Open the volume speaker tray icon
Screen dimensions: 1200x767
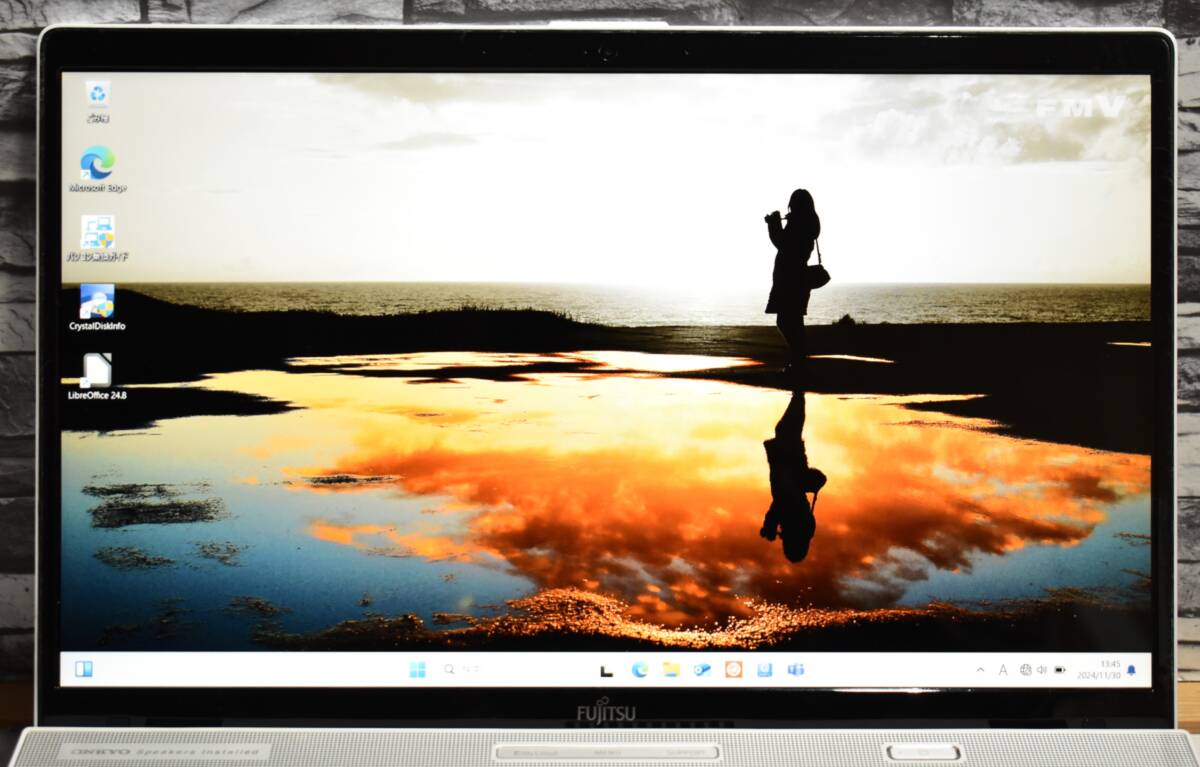click(1042, 670)
